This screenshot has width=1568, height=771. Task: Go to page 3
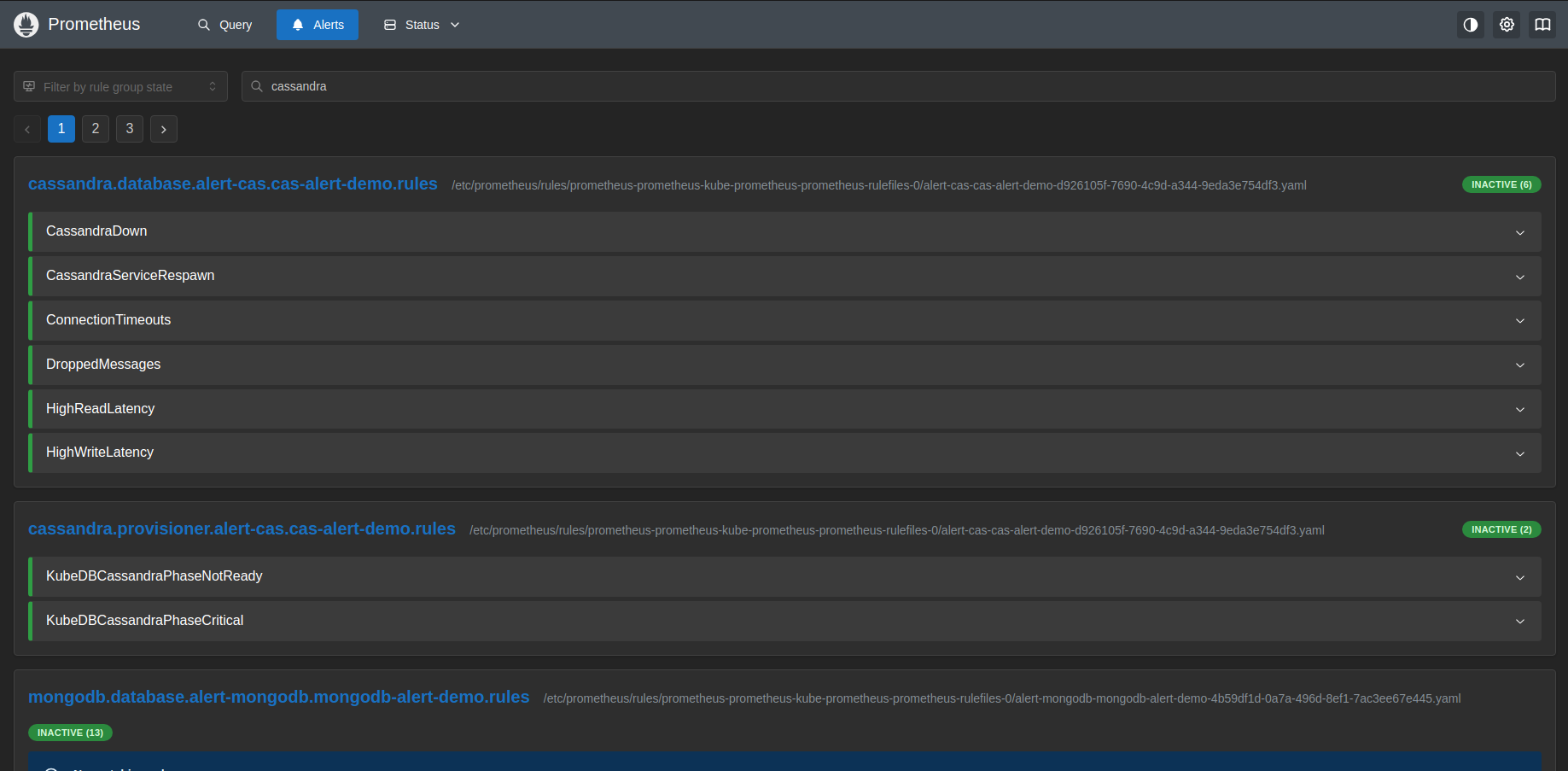tap(130, 129)
